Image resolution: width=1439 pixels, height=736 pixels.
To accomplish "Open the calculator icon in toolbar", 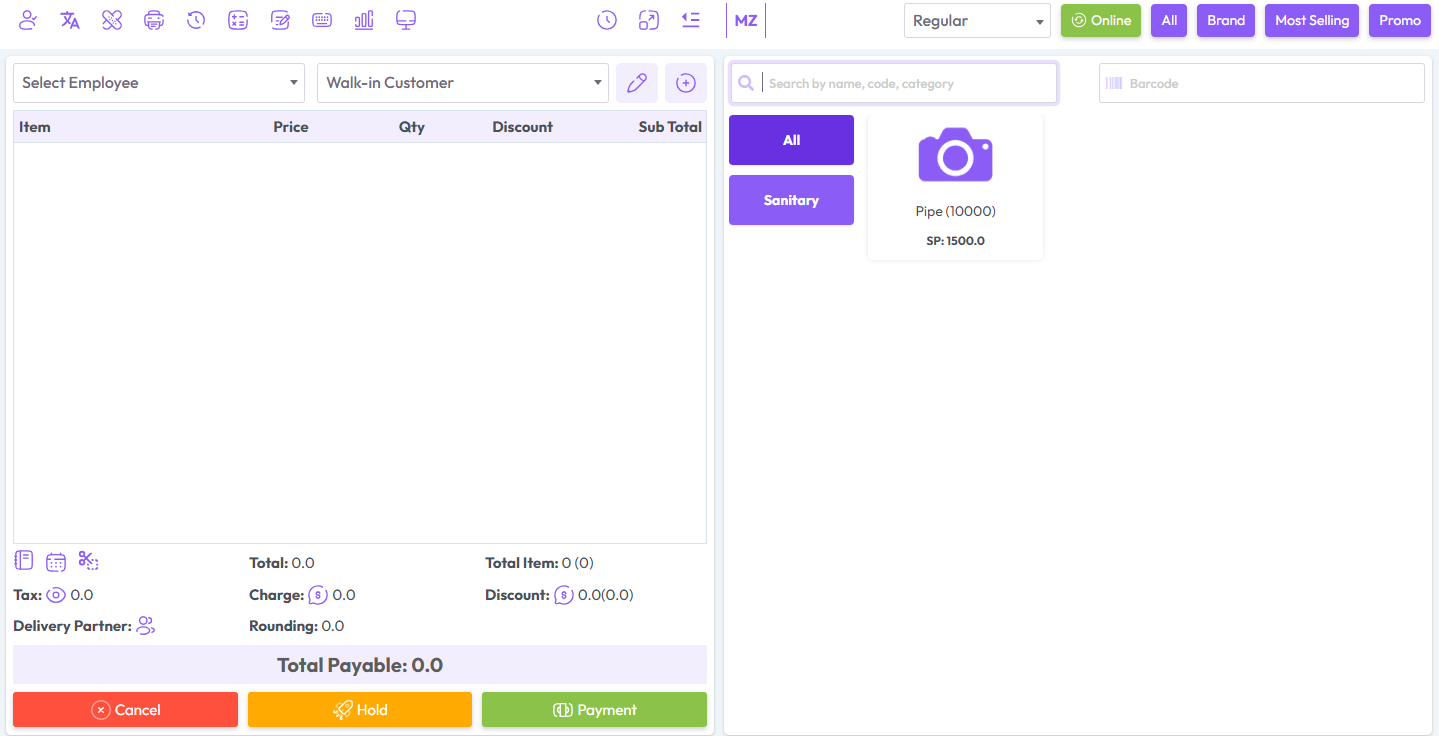I will [238, 20].
